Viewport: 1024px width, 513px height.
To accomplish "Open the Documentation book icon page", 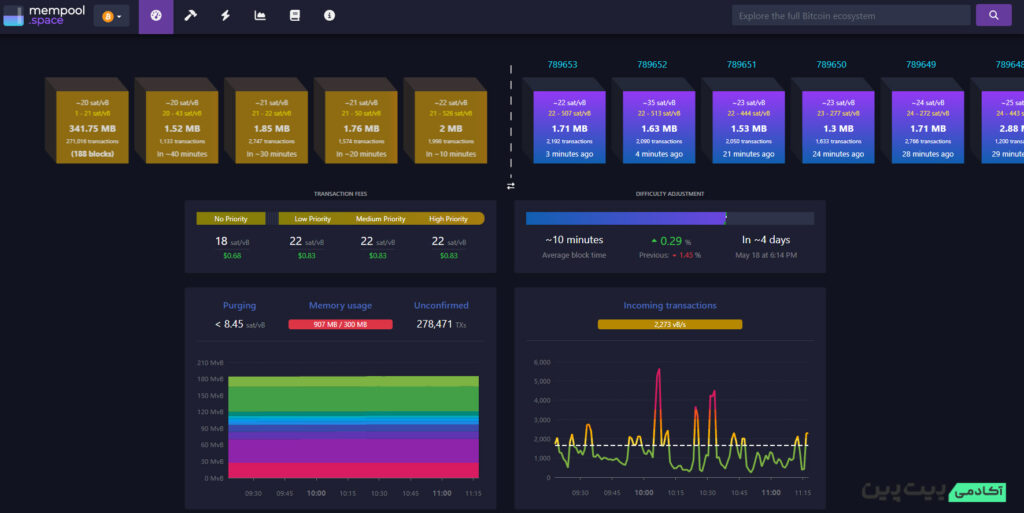I will point(295,16).
